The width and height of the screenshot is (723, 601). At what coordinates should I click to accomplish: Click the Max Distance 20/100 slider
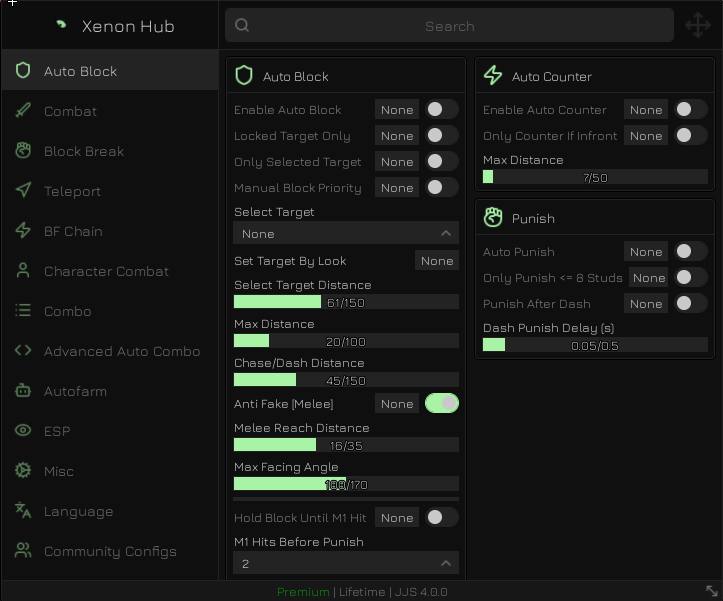point(346,341)
